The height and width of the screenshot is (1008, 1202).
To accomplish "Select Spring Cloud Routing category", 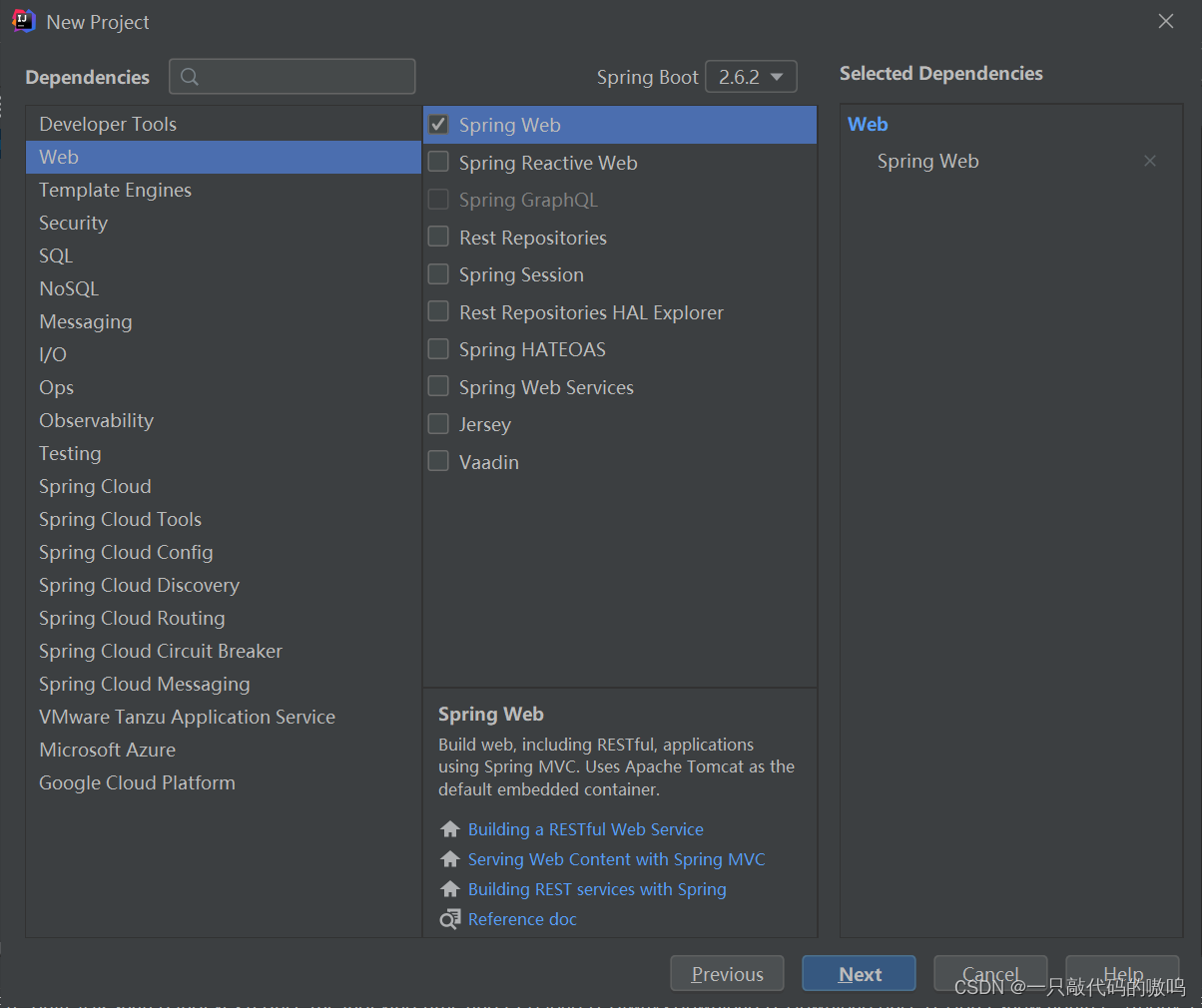I will [223, 618].
